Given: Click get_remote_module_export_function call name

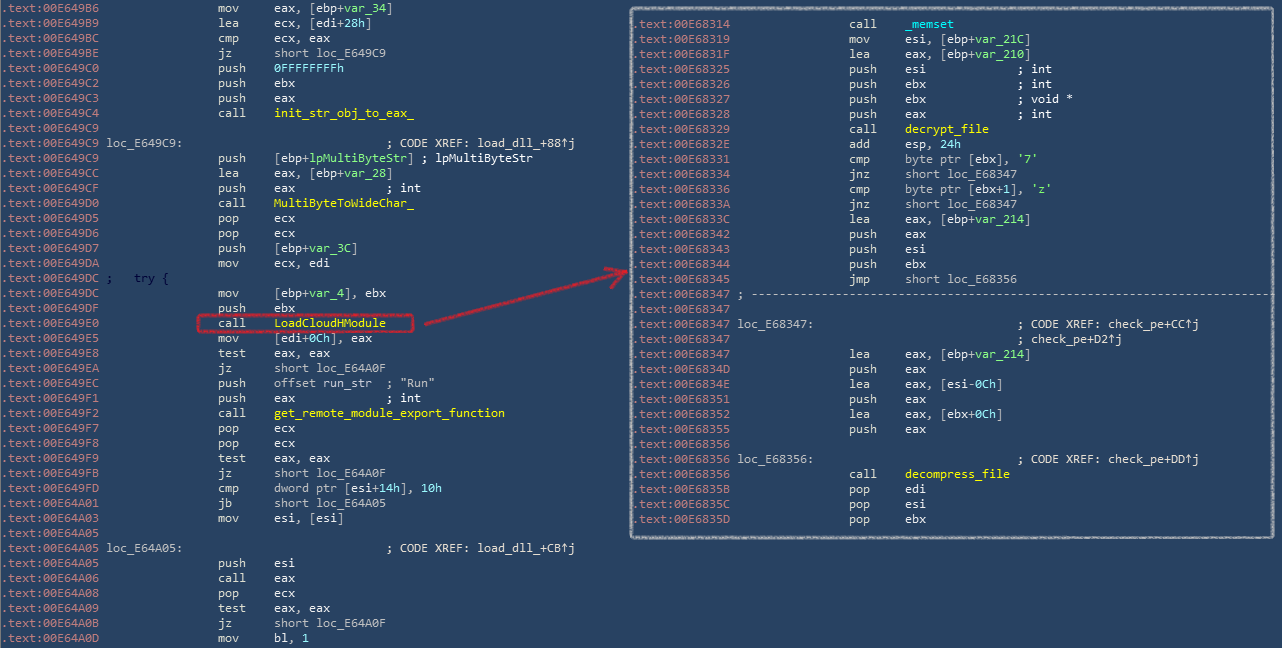Looking at the screenshot, I should 389,413.
